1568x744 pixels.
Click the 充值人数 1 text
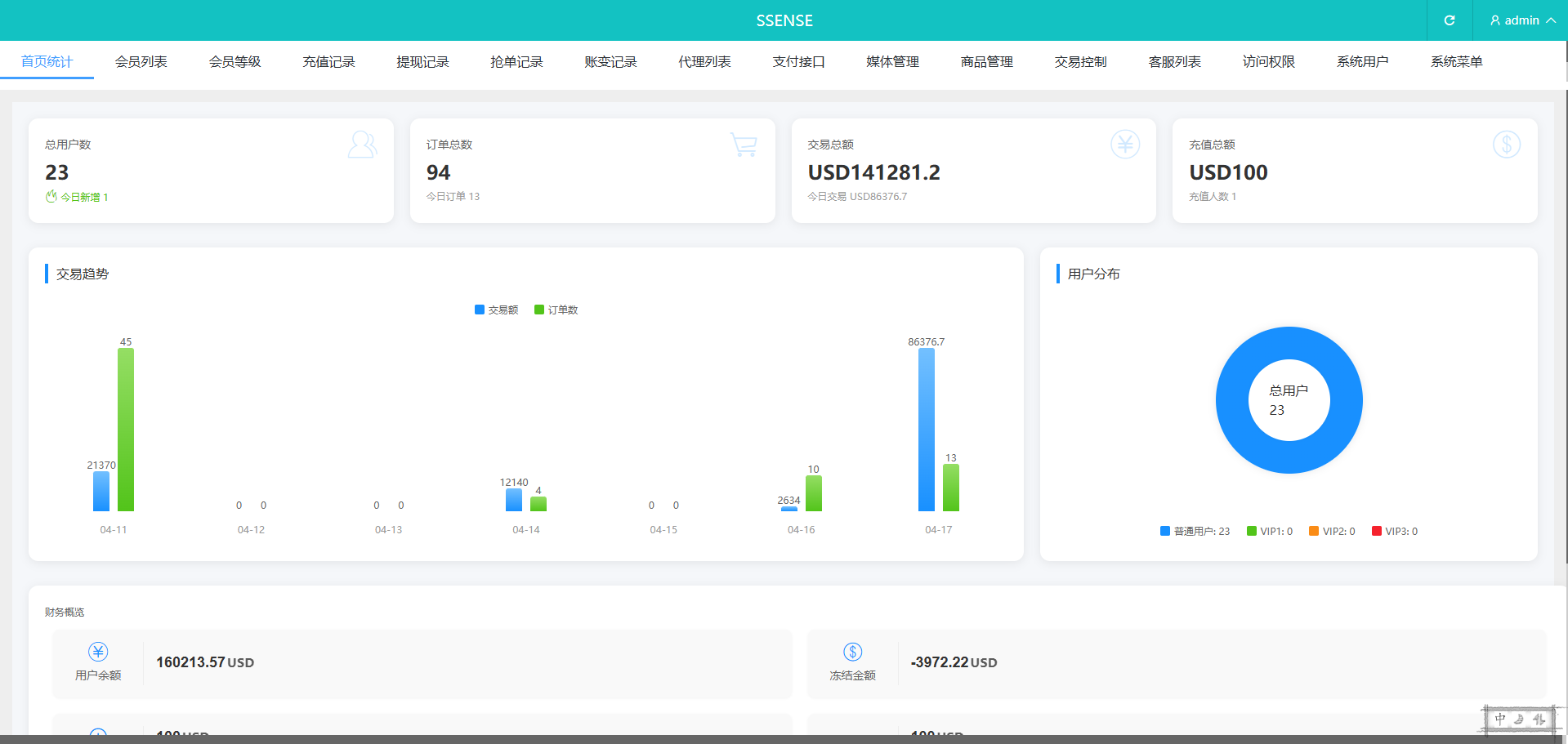click(x=1213, y=196)
